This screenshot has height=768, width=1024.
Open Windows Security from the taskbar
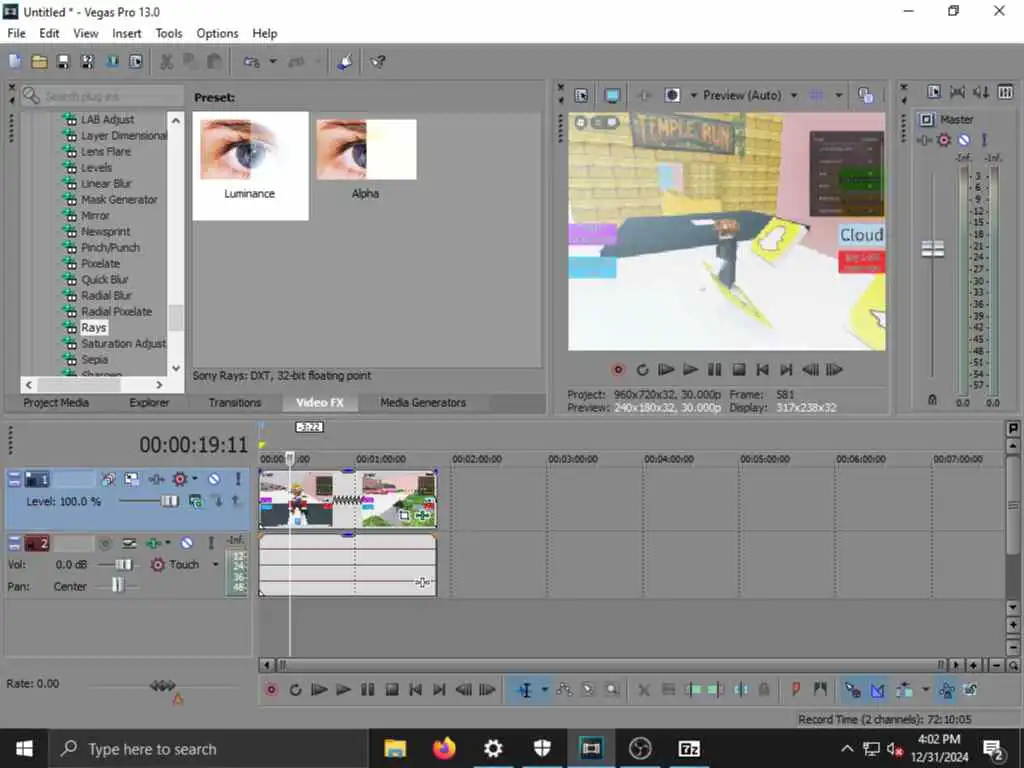point(542,748)
